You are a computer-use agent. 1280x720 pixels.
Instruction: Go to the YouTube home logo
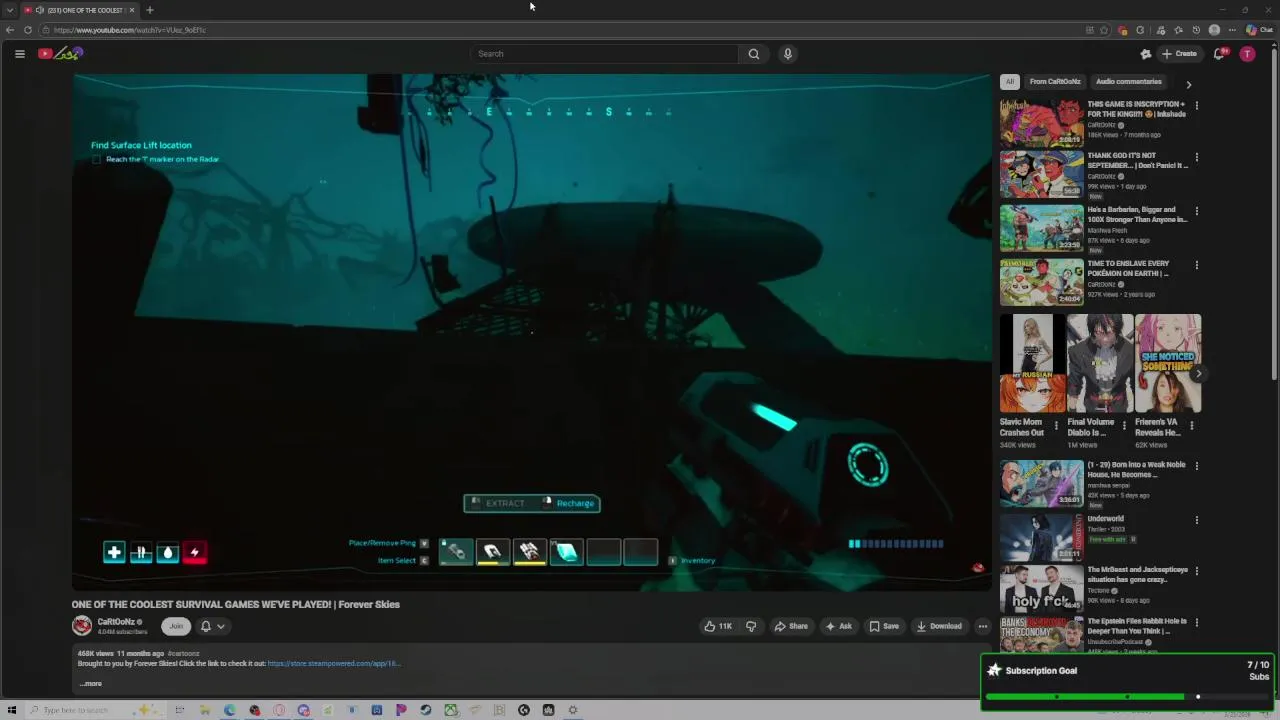click(60, 54)
